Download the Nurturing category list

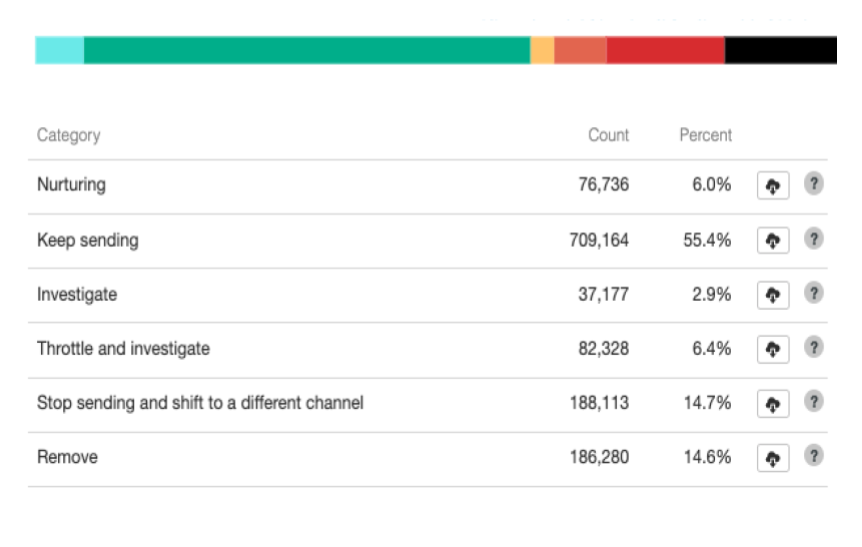click(773, 186)
